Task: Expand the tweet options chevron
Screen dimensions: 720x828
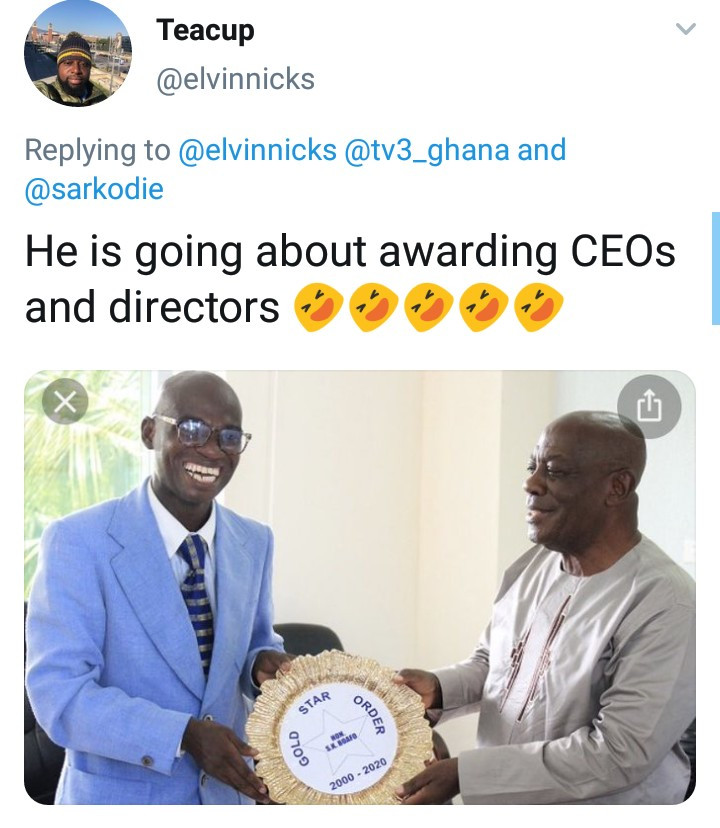Action: pos(685,30)
